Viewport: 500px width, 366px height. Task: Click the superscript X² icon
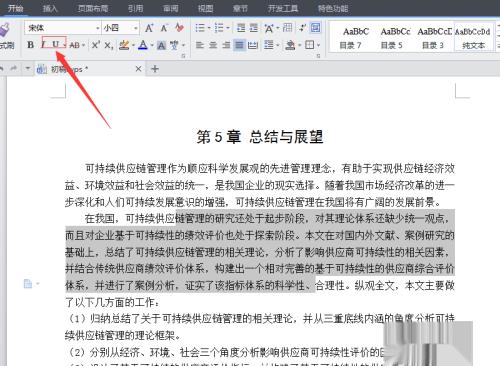pos(95,45)
